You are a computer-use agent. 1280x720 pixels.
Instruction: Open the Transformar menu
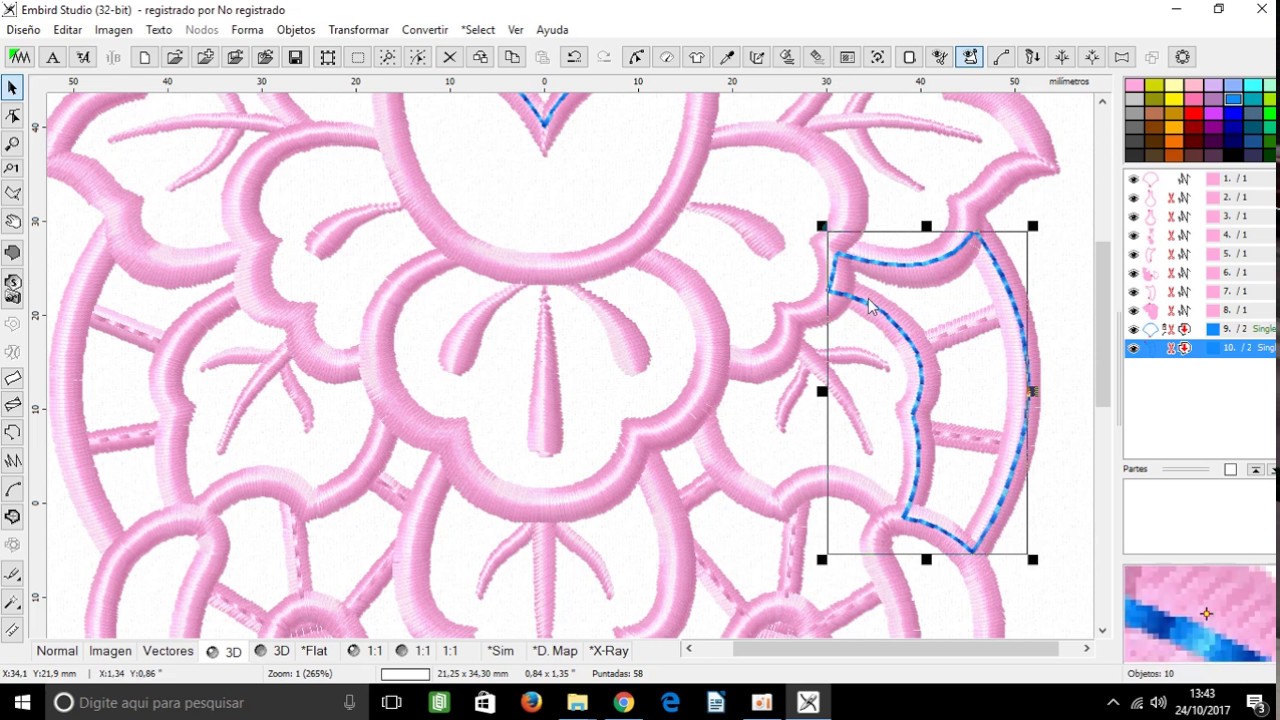tap(358, 30)
